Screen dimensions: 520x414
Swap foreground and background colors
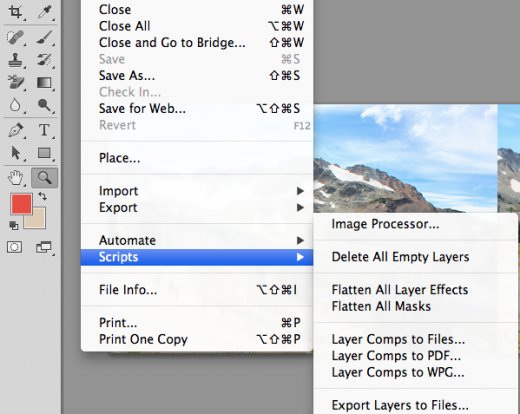coord(43,196)
